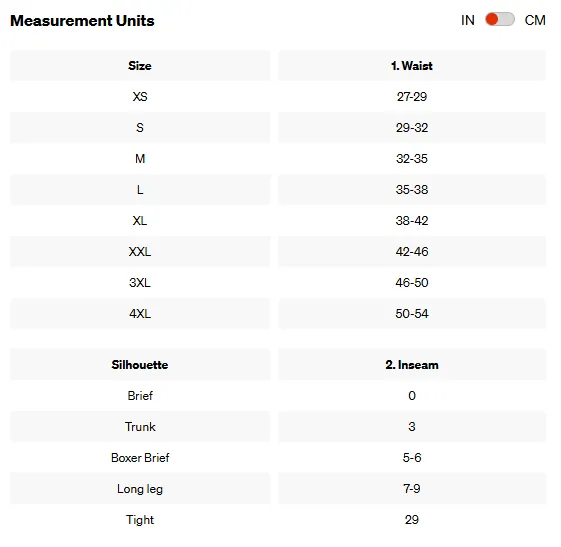Click the XXL size cell

point(140,252)
